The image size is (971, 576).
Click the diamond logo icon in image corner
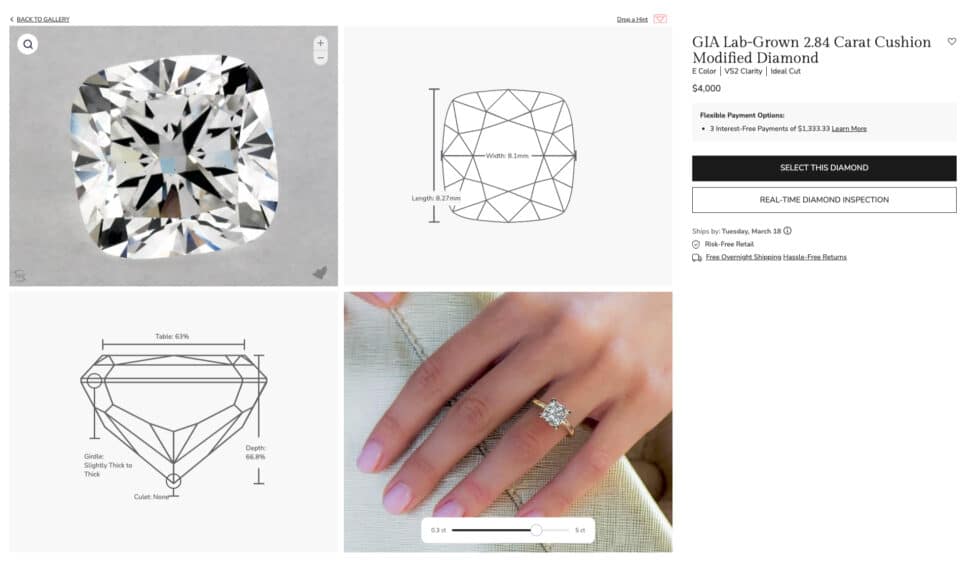(320, 273)
